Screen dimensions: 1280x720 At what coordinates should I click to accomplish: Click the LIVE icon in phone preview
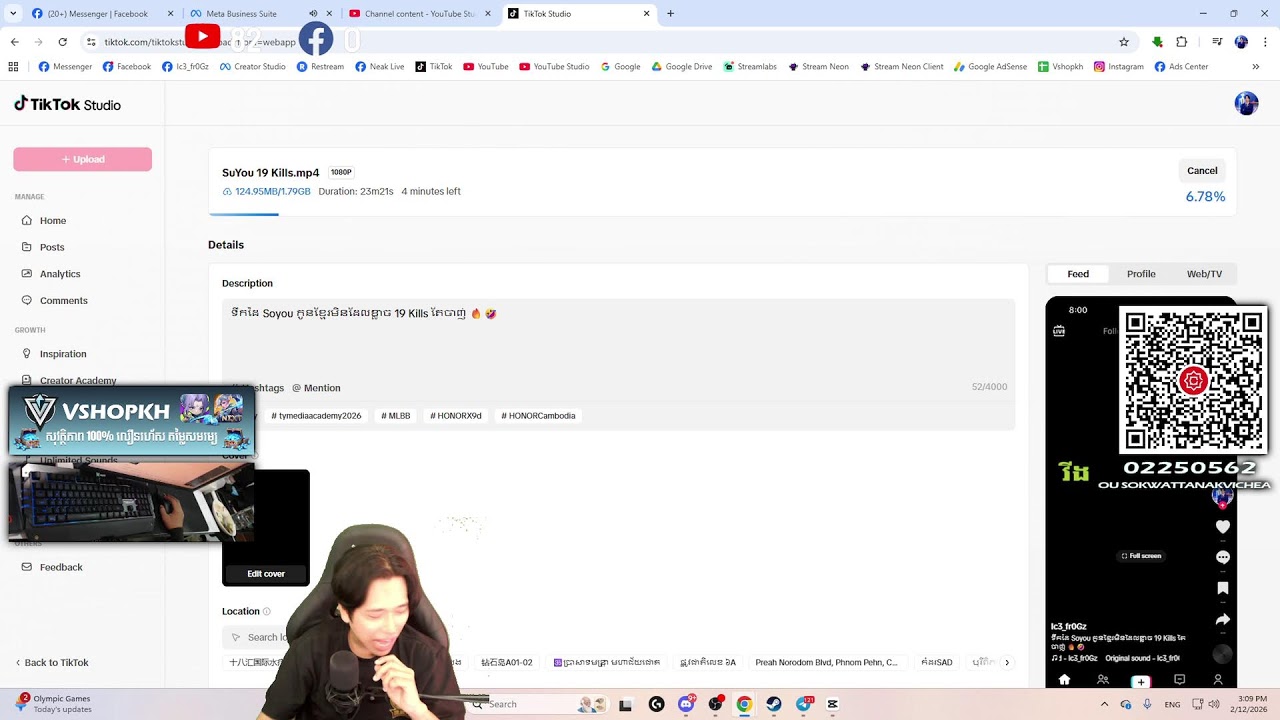[x=1059, y=330]
